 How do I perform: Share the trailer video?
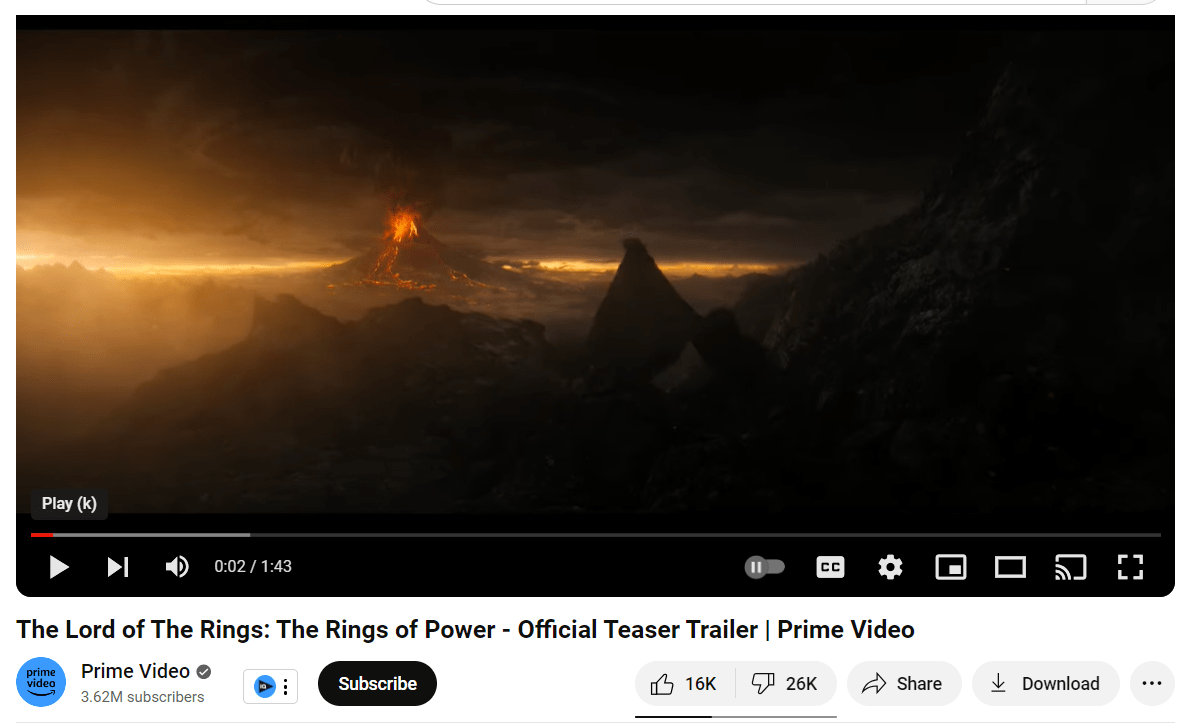[x=904, y=684]
